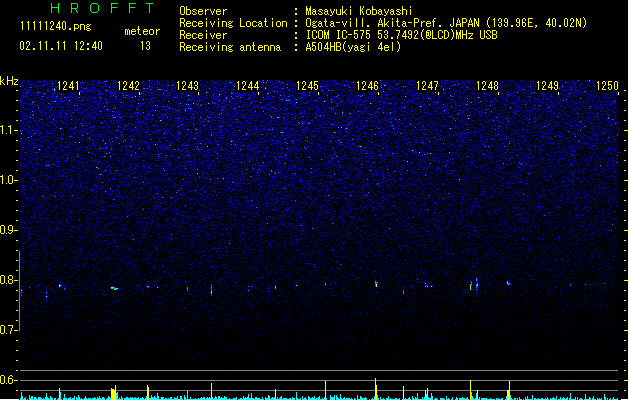The image size is (629, 400).
Task: Click the 1.1 kHz axis label
Action: coord(8,130)
